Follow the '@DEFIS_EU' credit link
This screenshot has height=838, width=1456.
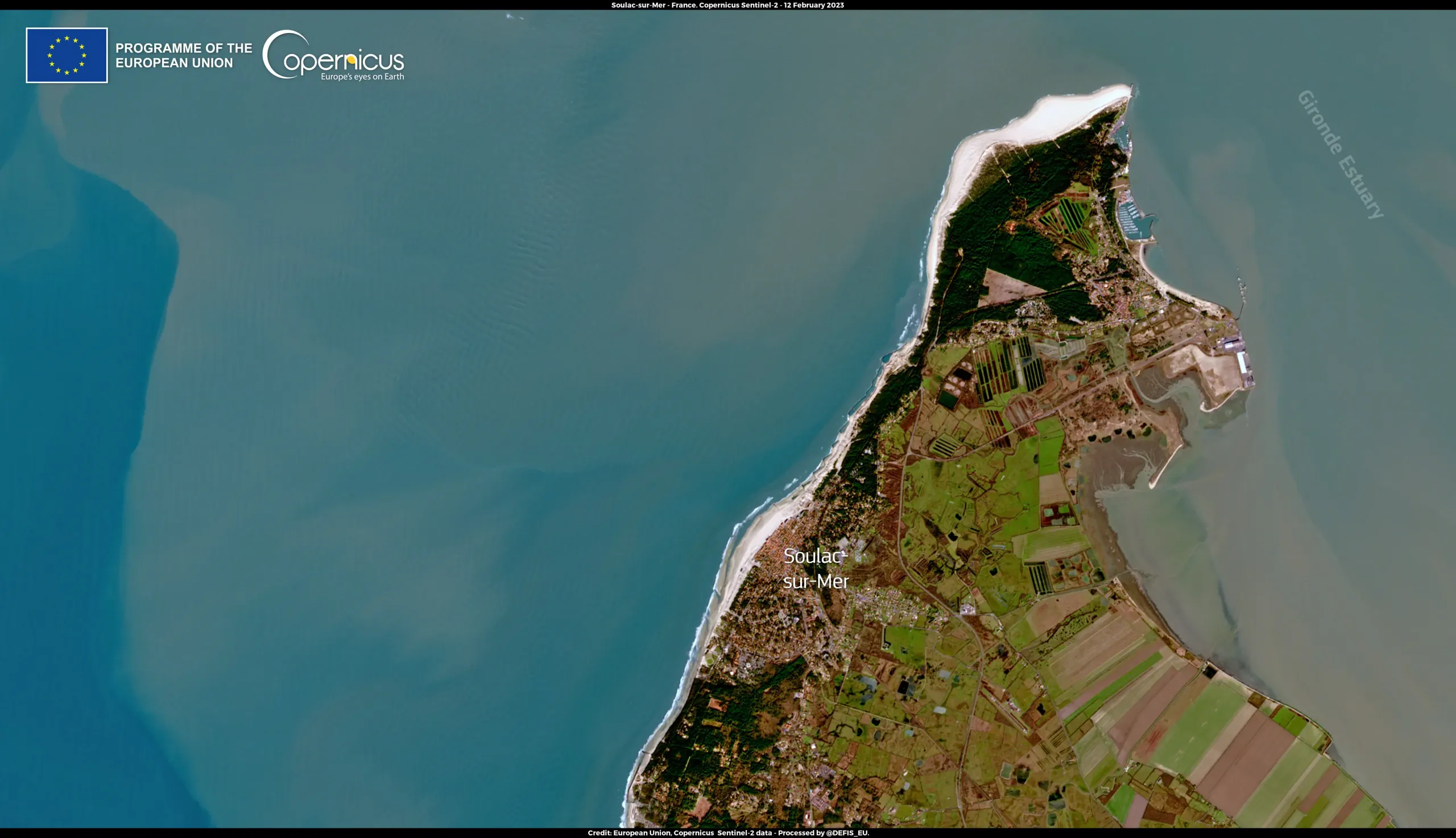pyautogui.click(x=849, y=833)
